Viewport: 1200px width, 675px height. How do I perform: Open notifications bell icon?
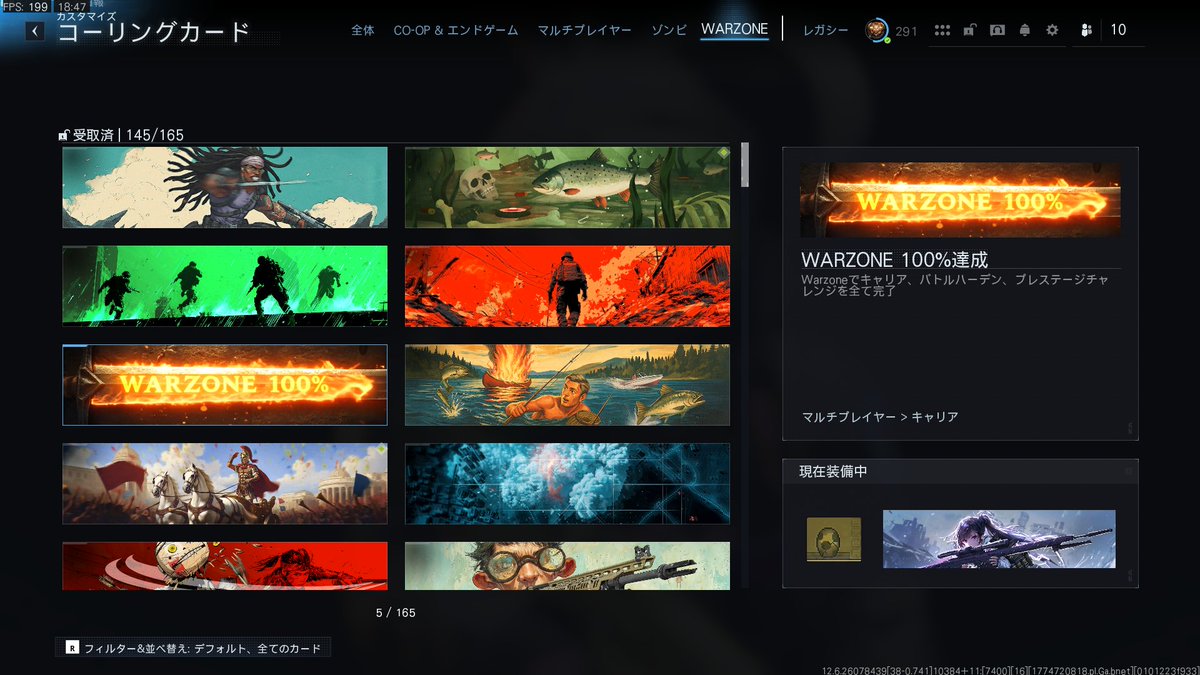coord(1024,30)
